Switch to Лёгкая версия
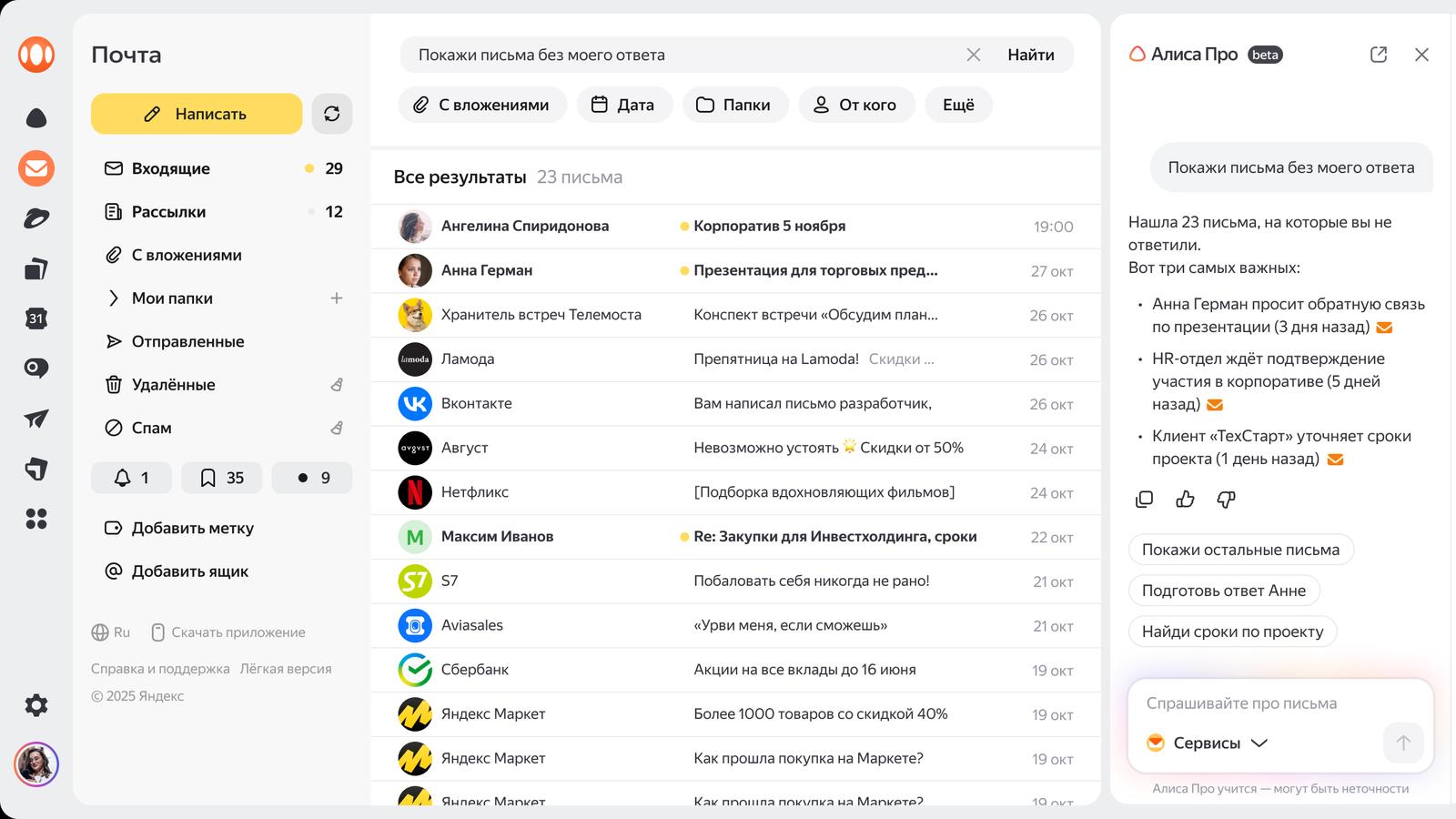The image size is (1456, 819). [286, 669]
